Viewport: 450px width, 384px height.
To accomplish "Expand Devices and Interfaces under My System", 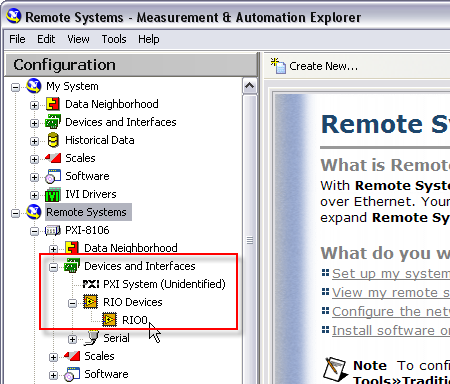I will 34,123.
